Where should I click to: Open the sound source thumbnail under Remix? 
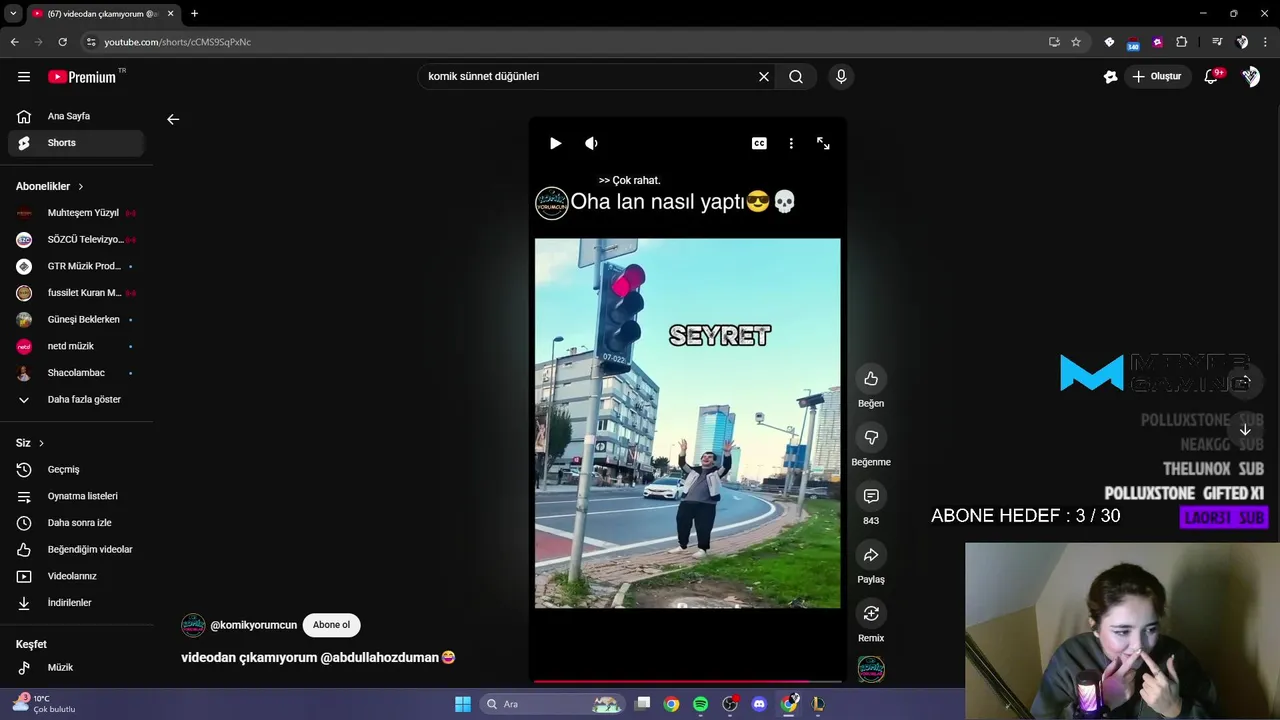point(871,669)
